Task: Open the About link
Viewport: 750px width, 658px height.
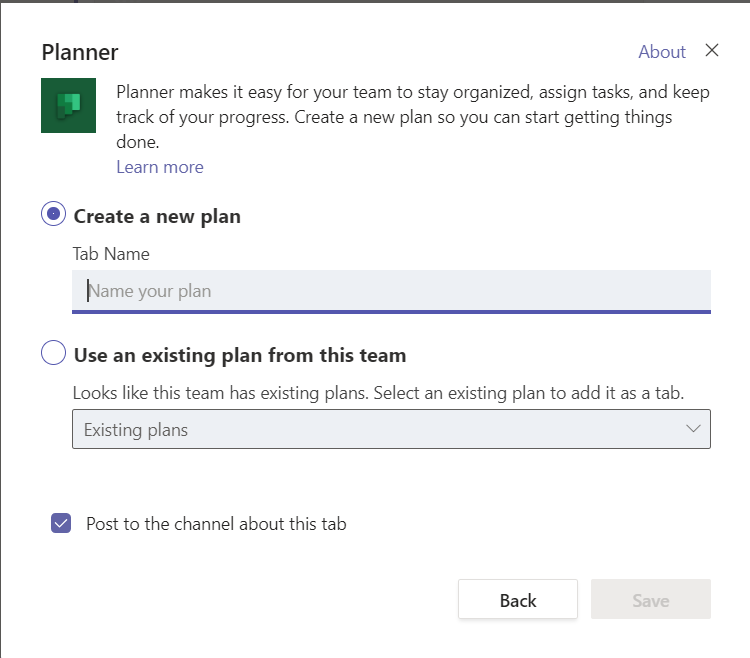Action: tap(662, 52)
